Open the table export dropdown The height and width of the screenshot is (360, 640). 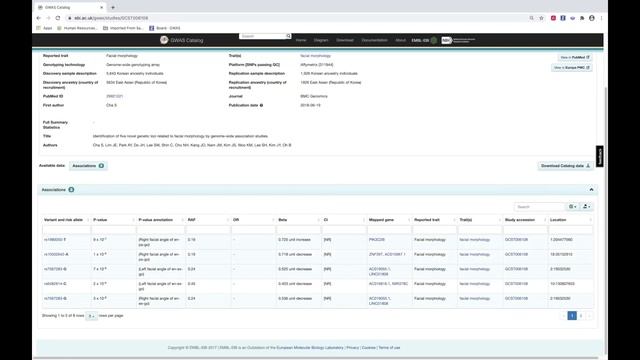pyautogui.click(x=586, y=207)
